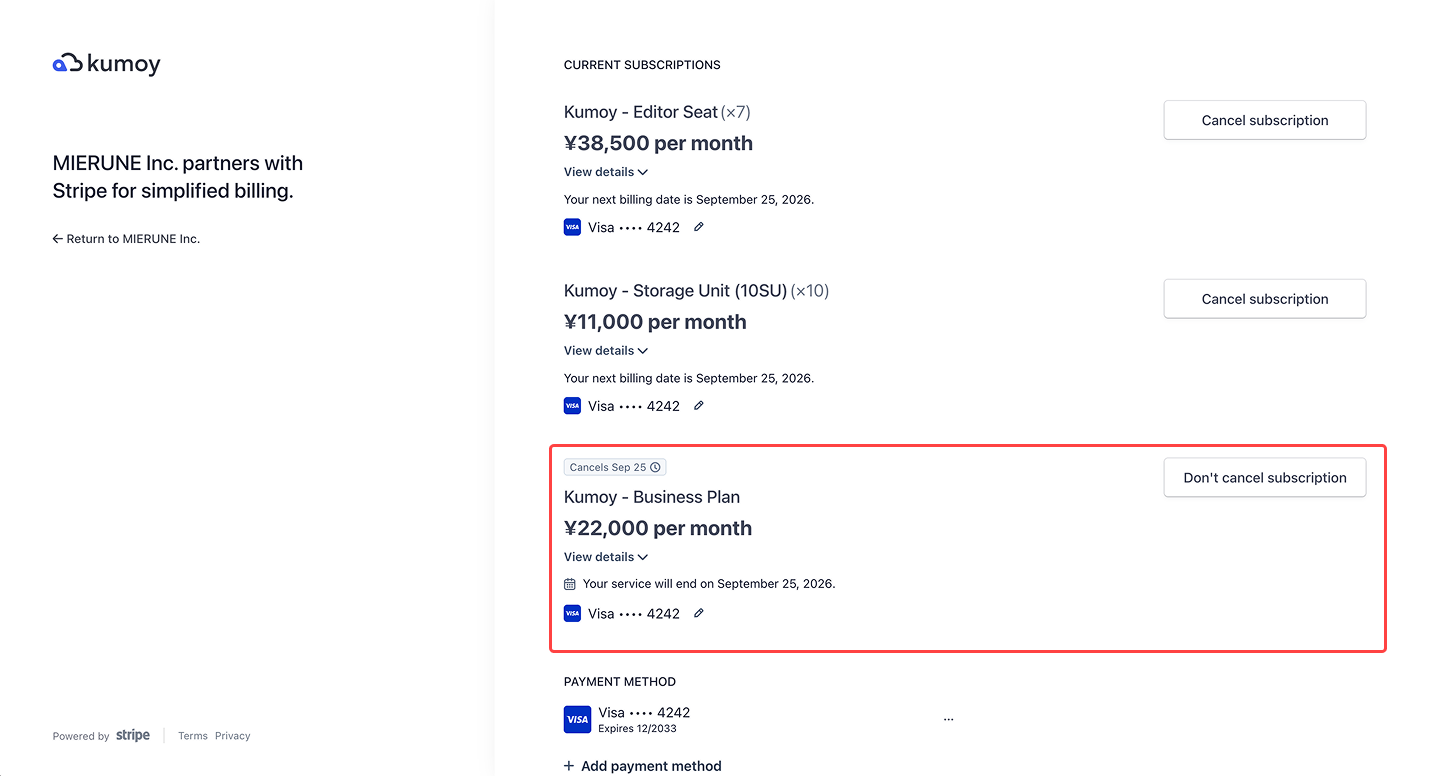The image size is (1433, 776).
Task: Click the calendar icon beside service end date
Action: (570, 584)
